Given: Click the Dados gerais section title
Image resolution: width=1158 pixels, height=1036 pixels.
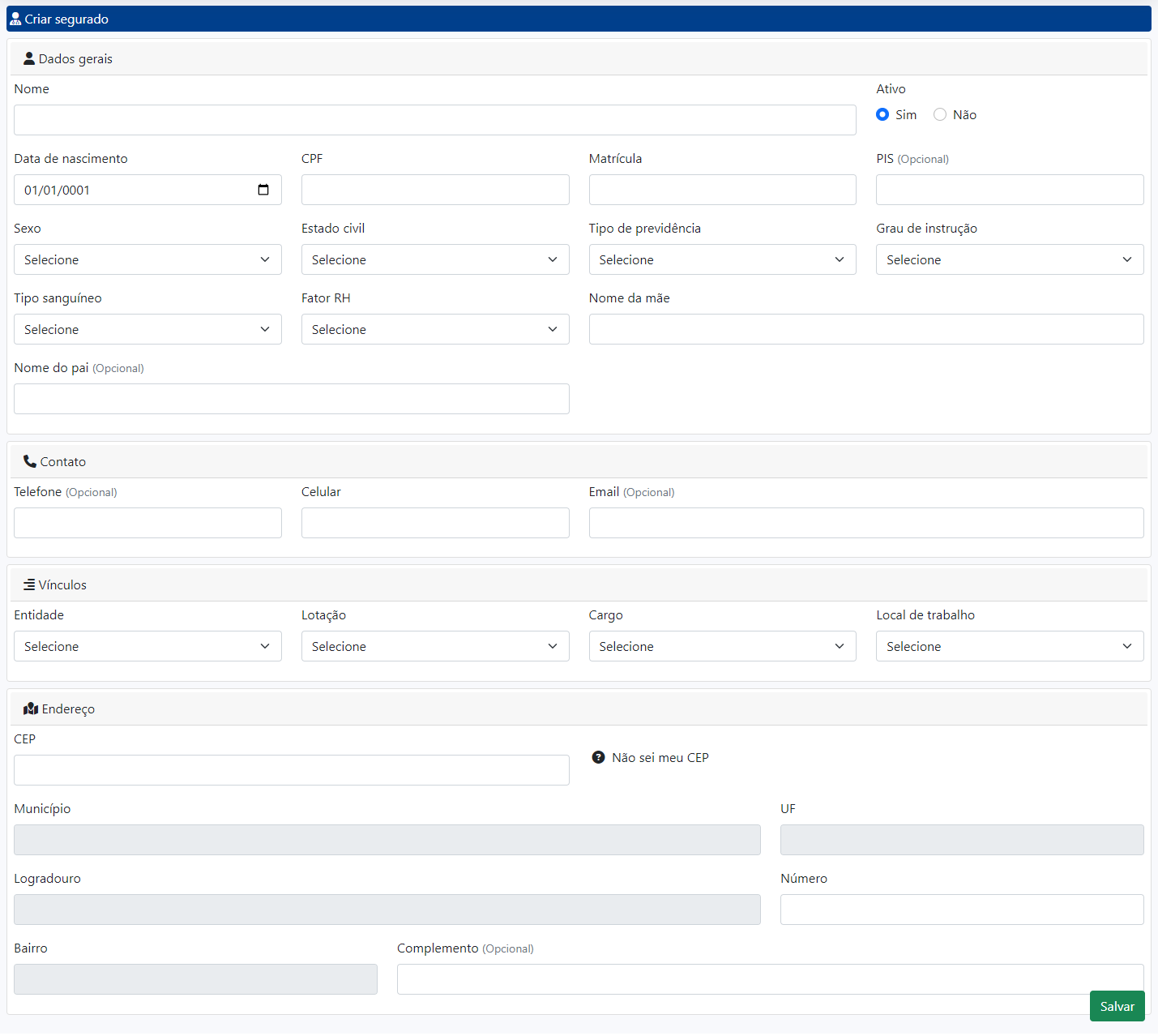Looking at the screenshot, I should tap(75, 58).
